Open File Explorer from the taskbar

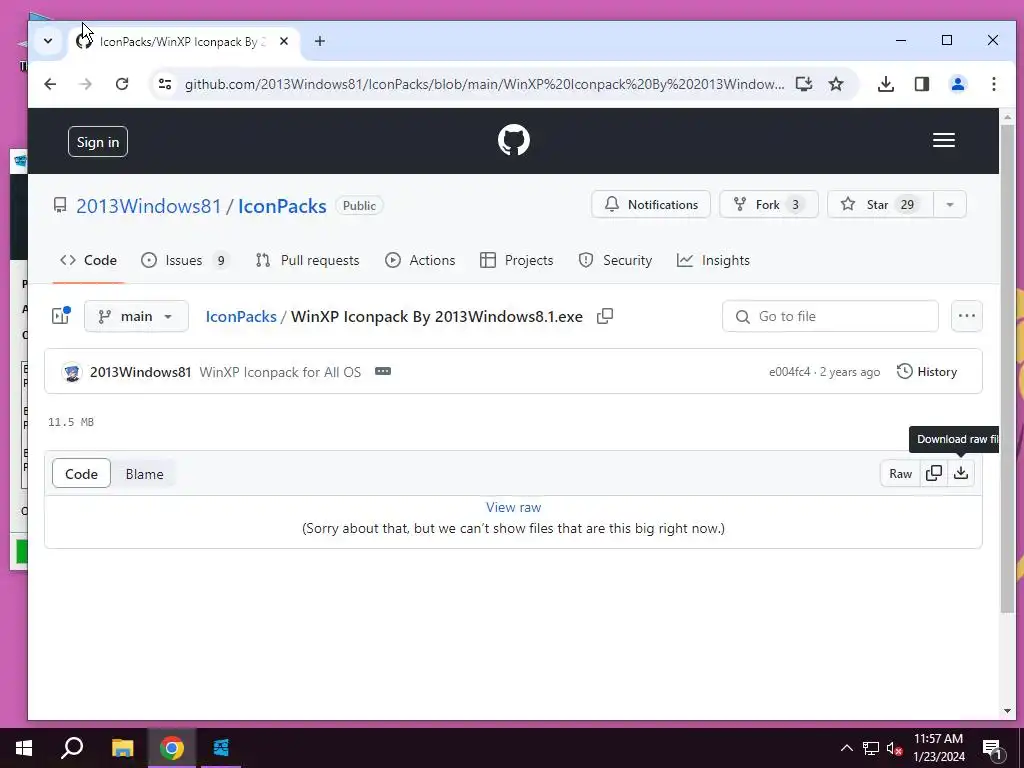pyautogui.click(x=122, y=748)
